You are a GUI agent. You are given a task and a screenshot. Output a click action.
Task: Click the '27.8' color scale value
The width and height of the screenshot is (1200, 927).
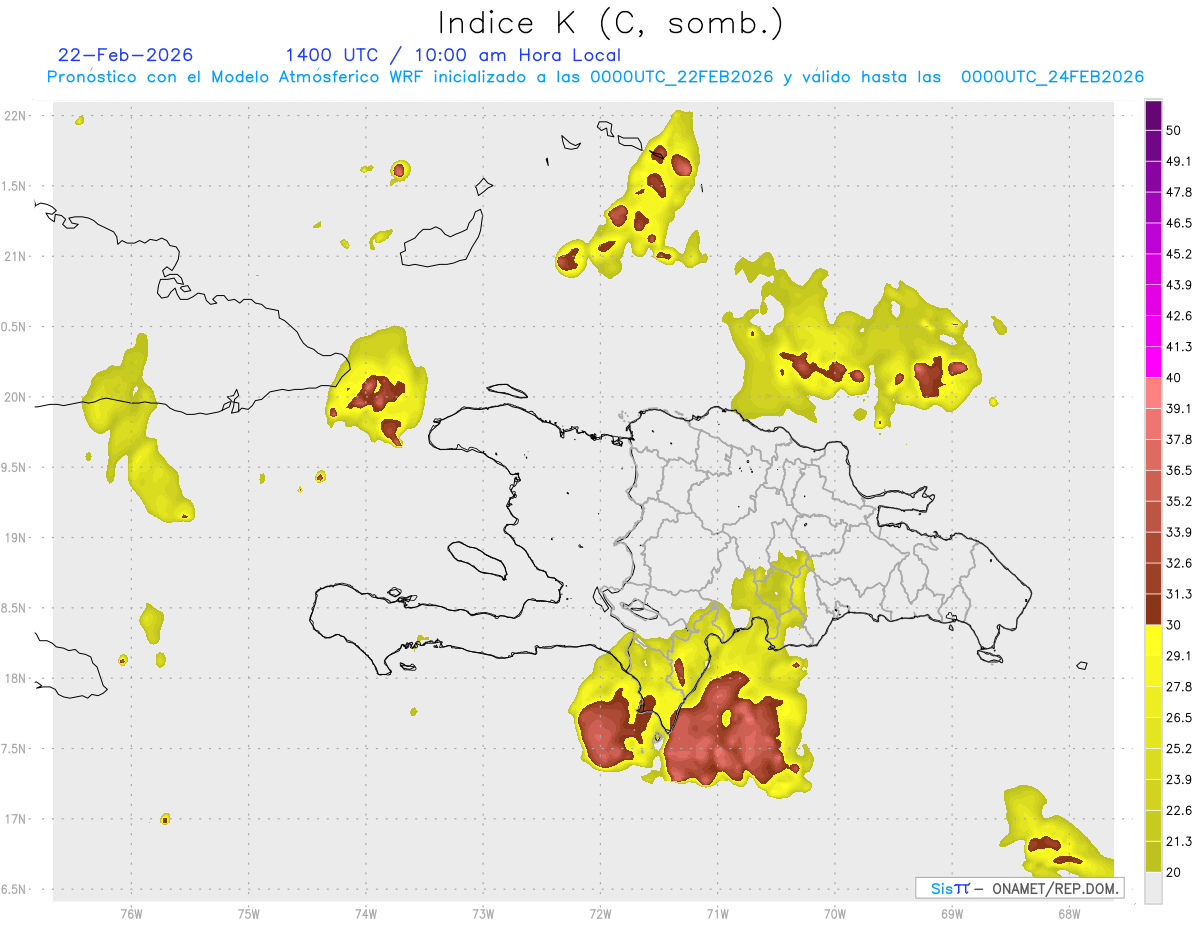click(1179, 687)
